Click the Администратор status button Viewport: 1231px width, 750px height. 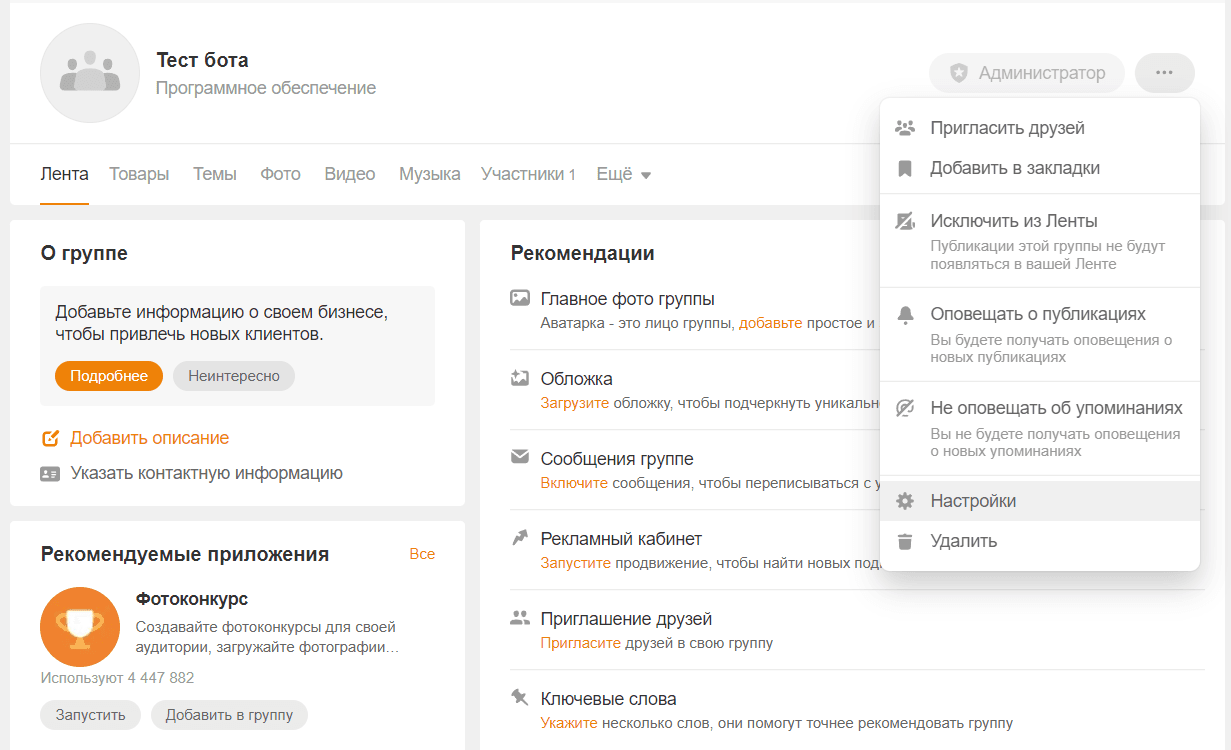pos(1027,73)
